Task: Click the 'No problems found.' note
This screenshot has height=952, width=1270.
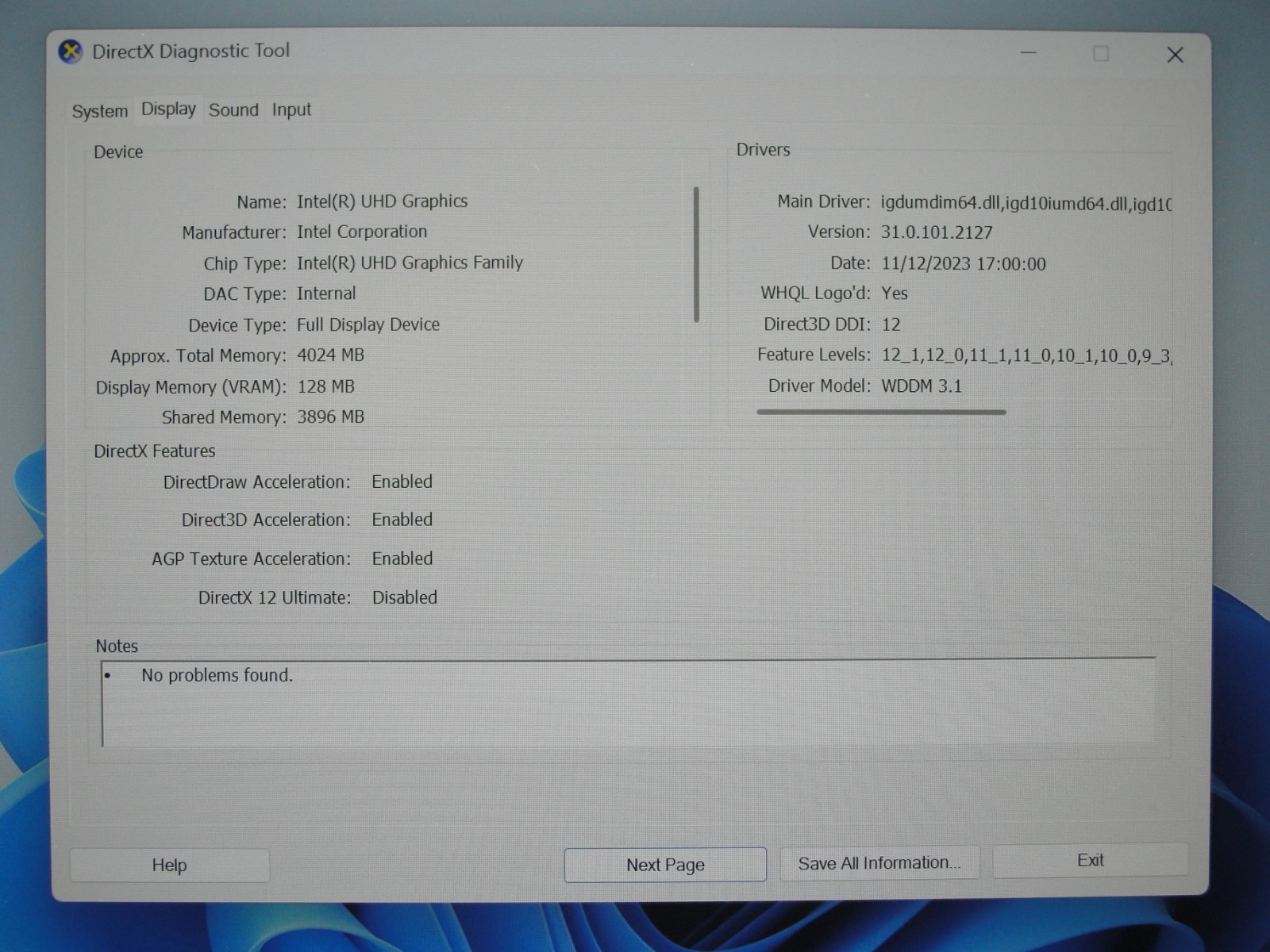Action: pos(217,675)
